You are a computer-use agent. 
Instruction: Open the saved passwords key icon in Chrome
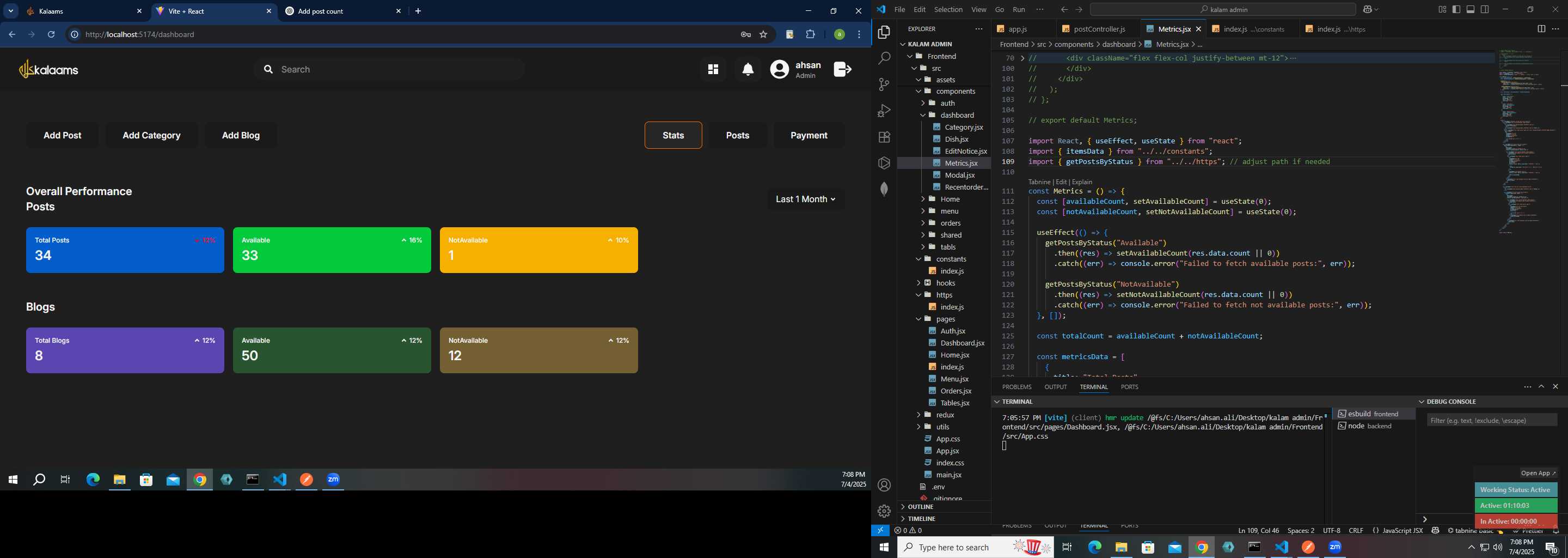746,35
